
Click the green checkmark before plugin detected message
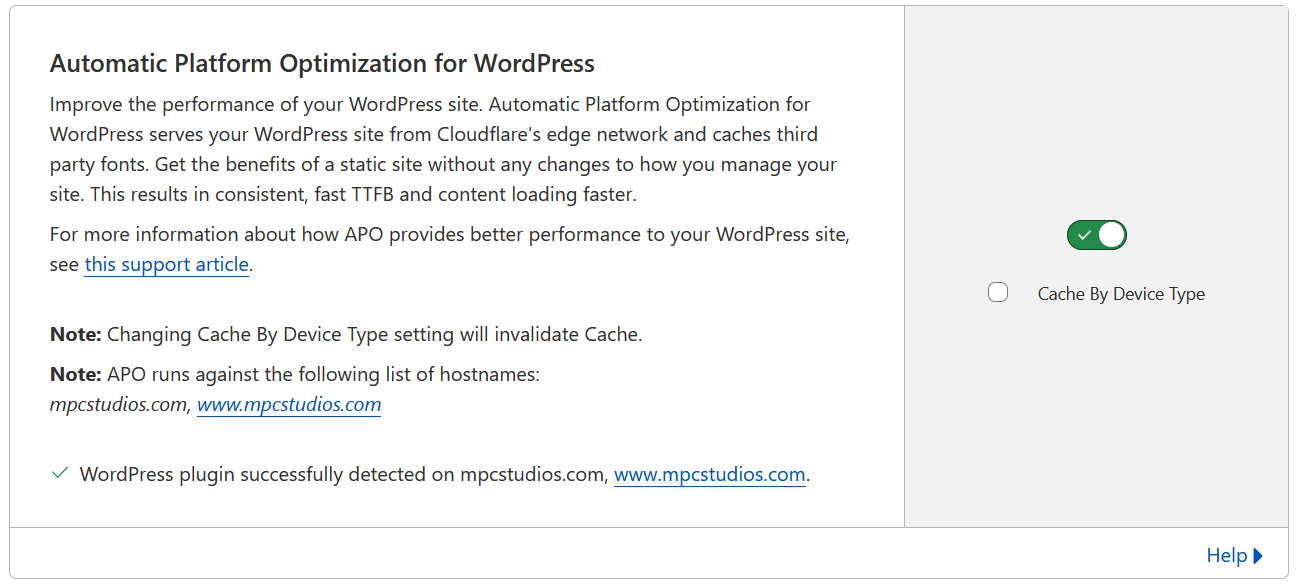pos(59,473)
